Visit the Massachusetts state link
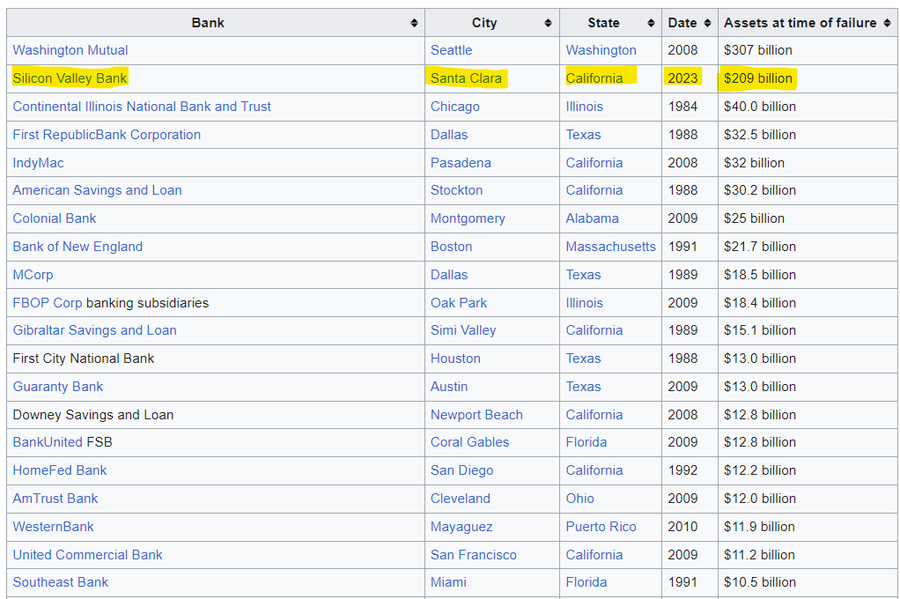The width and height of the screenshot is (900, 599). click(x=610, y=247)
